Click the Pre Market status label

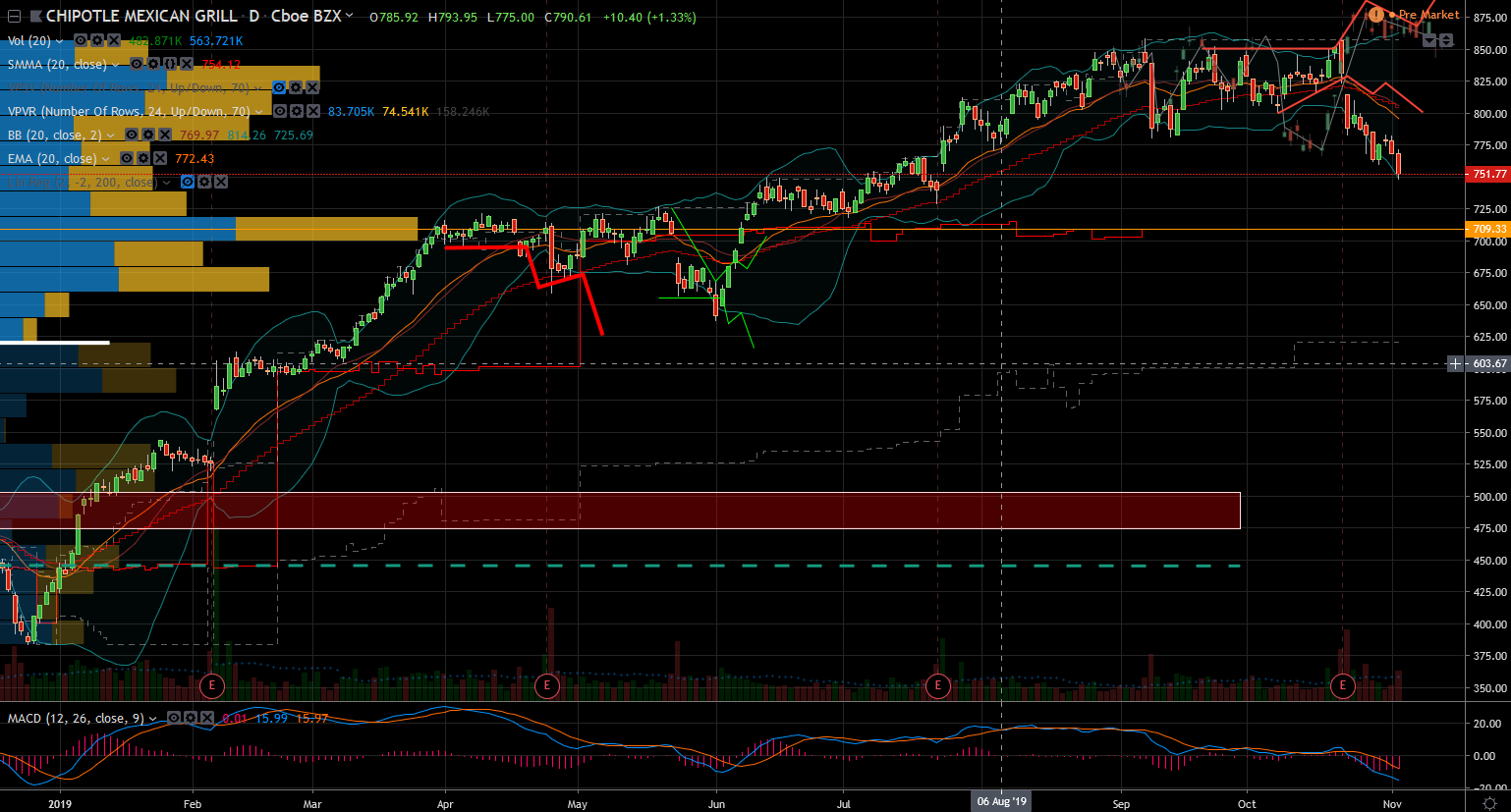tap(1428, 15)
